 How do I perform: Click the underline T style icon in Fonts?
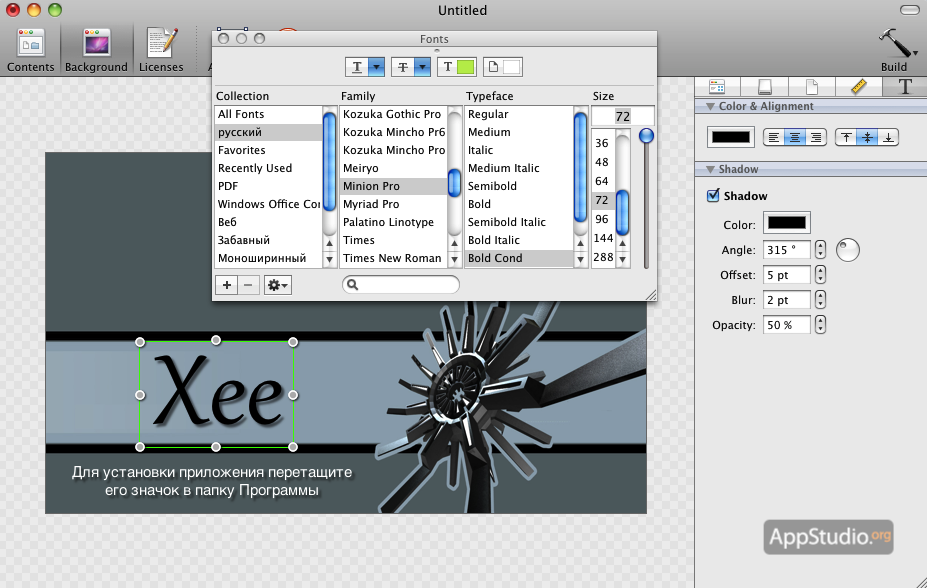357,67
